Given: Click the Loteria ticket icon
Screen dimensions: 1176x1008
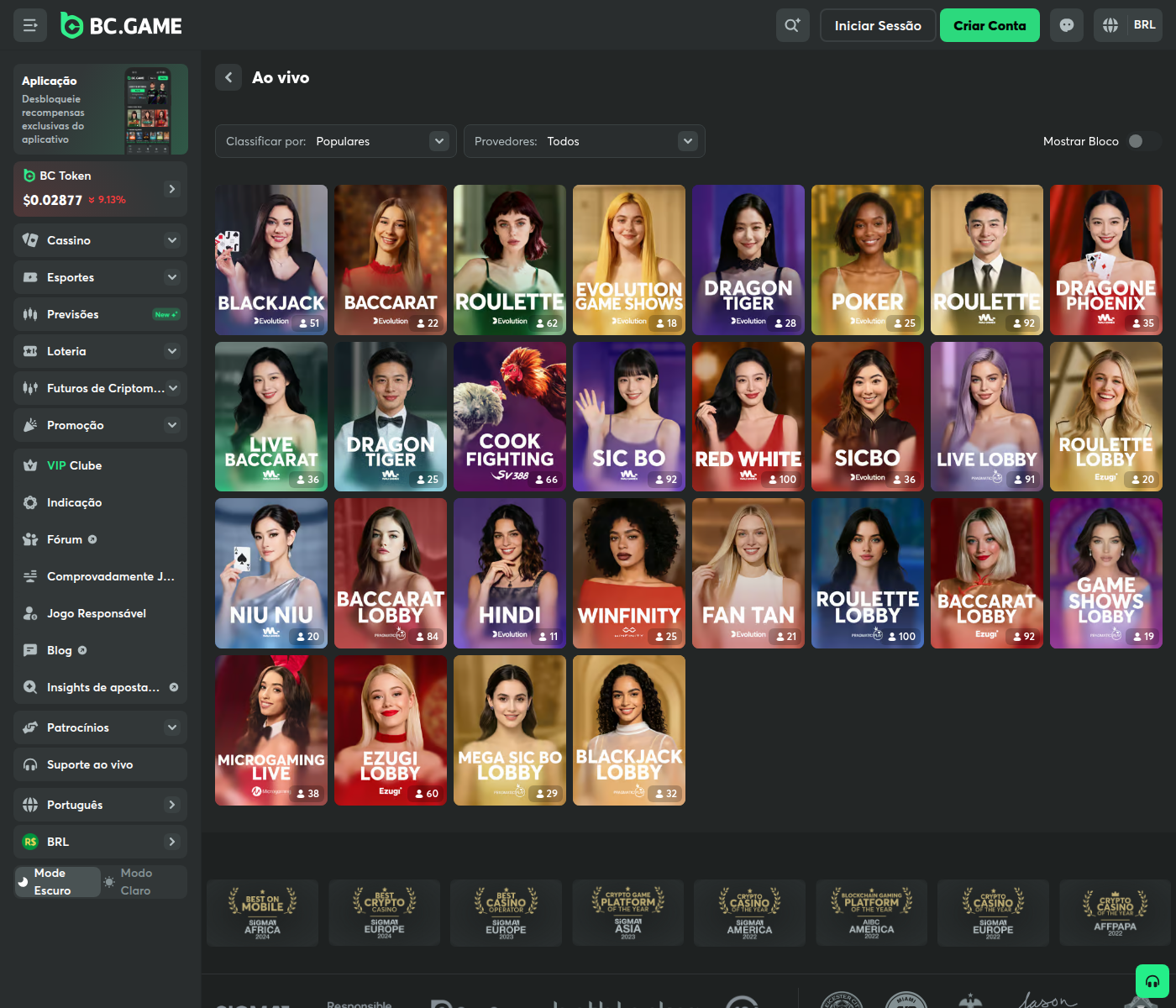Looking at the screenshot, I should click(x=30, y=351).
